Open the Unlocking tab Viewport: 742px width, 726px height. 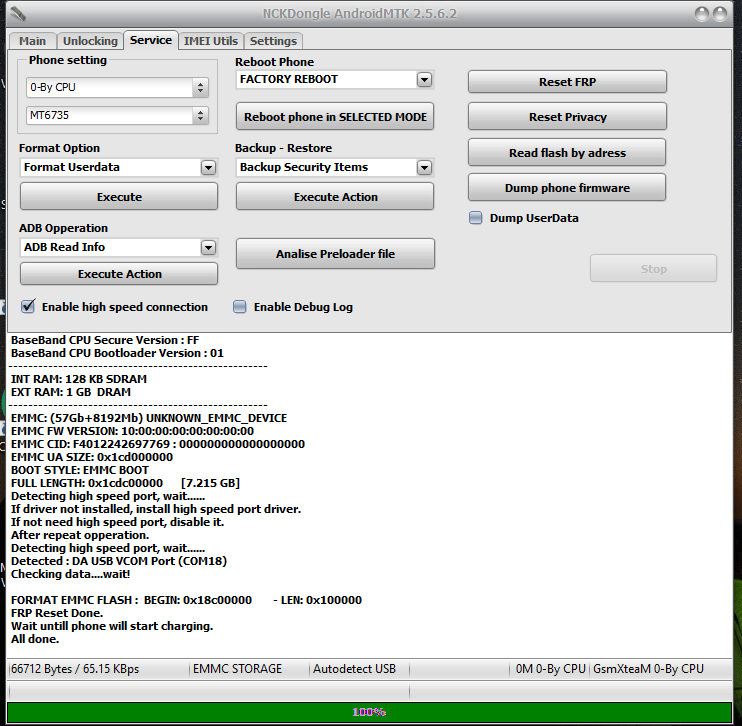tap(90, 41)
